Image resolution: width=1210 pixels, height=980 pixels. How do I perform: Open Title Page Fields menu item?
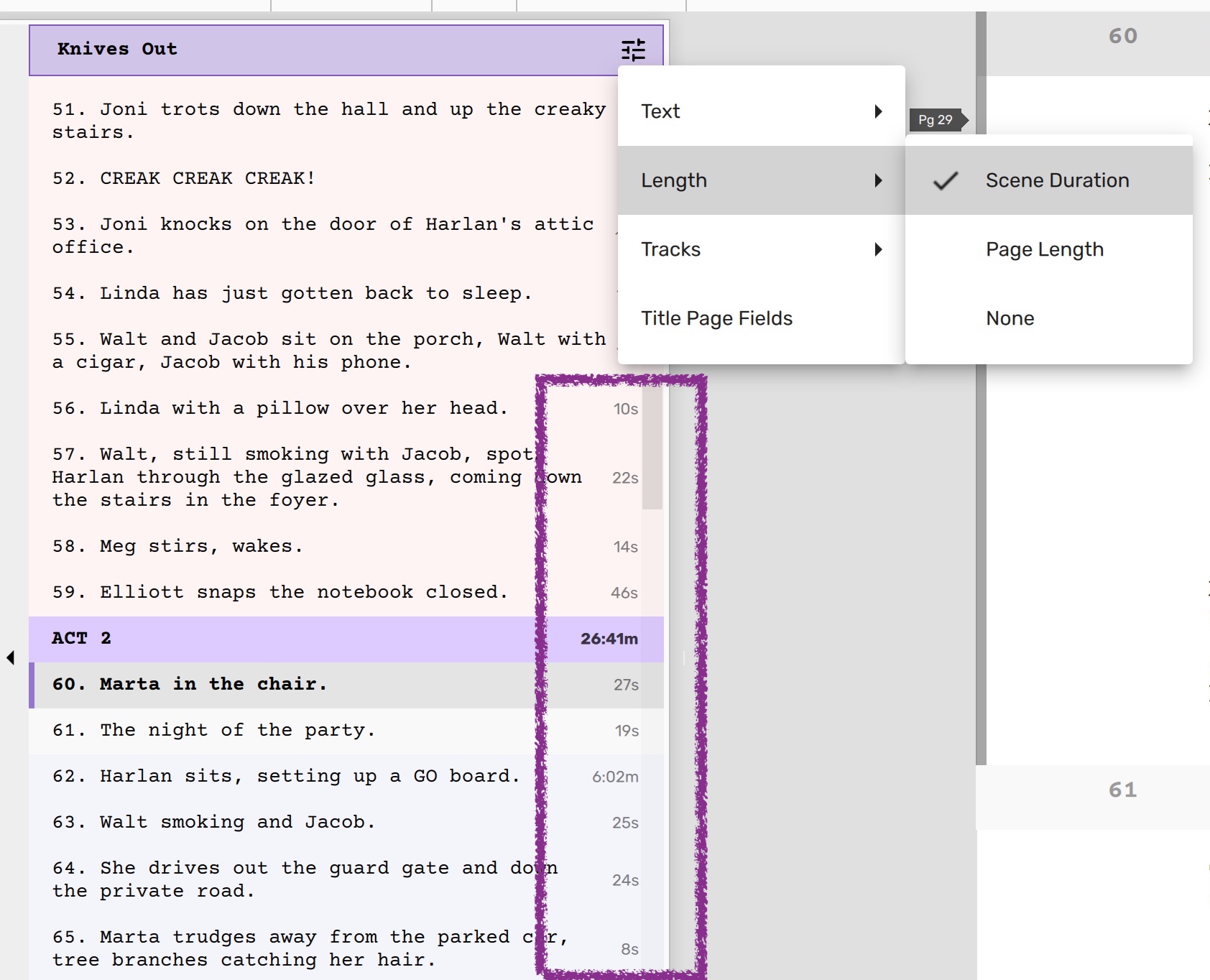point(716,318)
